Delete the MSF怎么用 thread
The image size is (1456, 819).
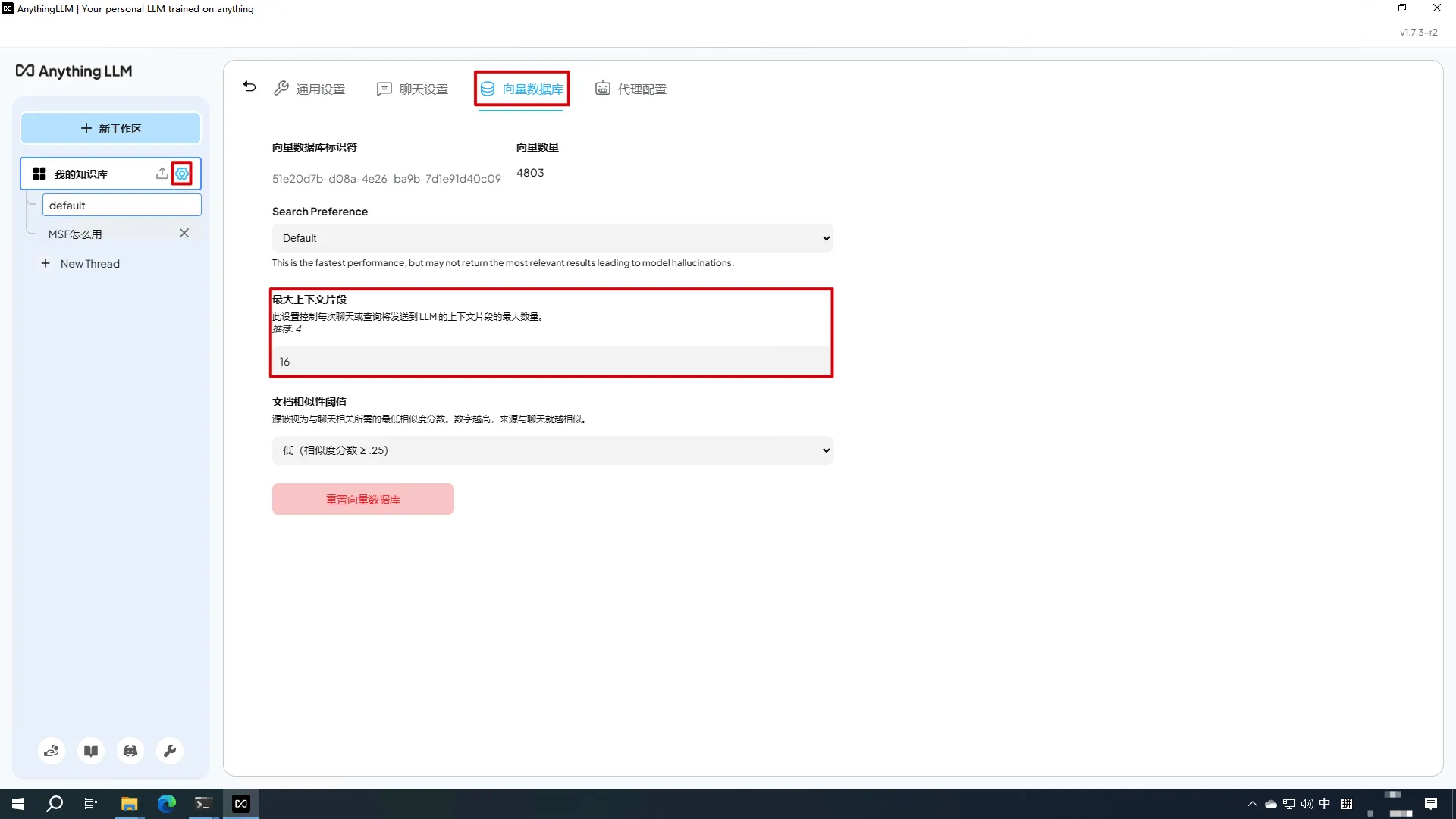pos(184,234)
